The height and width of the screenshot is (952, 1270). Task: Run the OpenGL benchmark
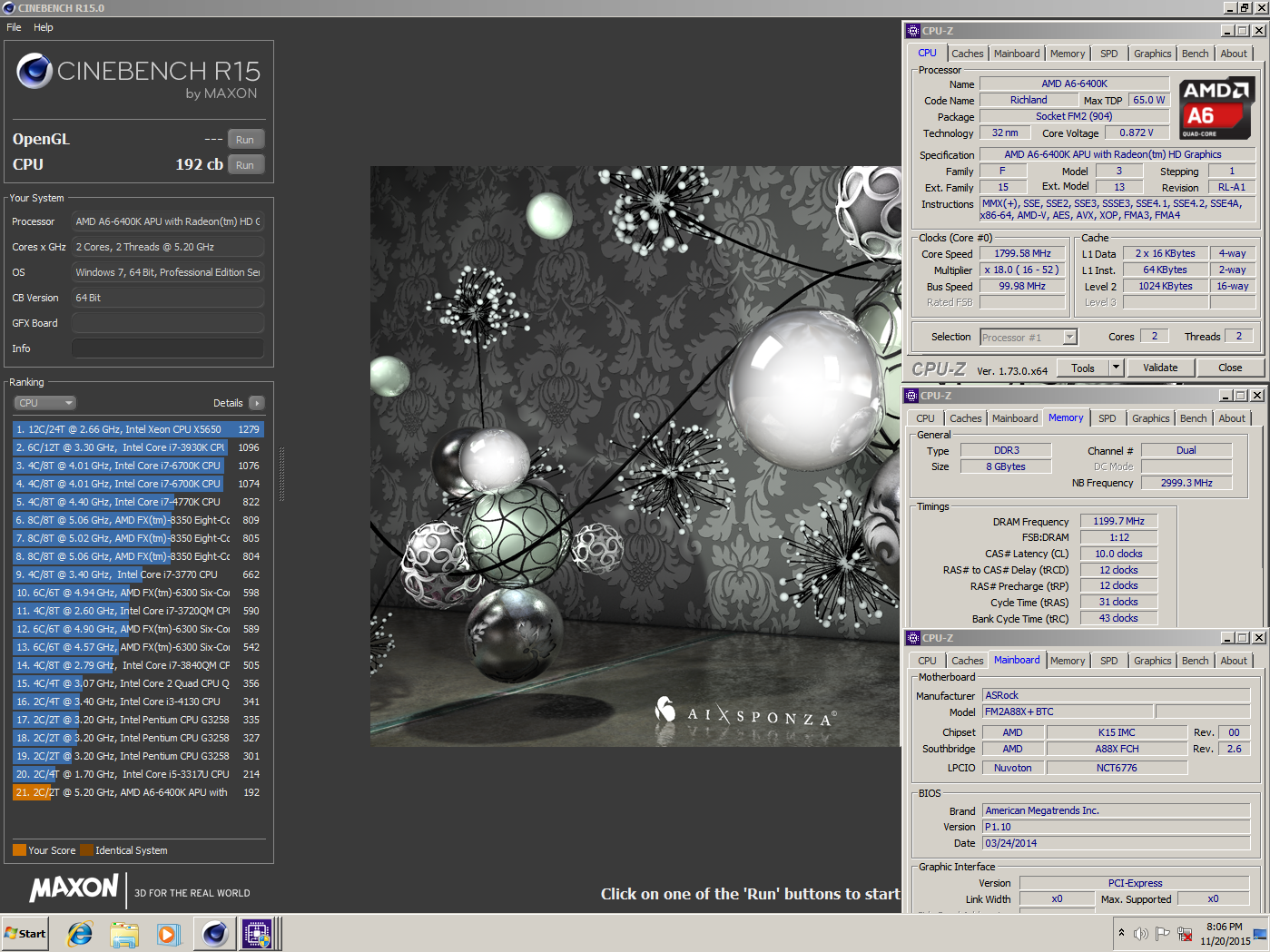tap(245, 139)
